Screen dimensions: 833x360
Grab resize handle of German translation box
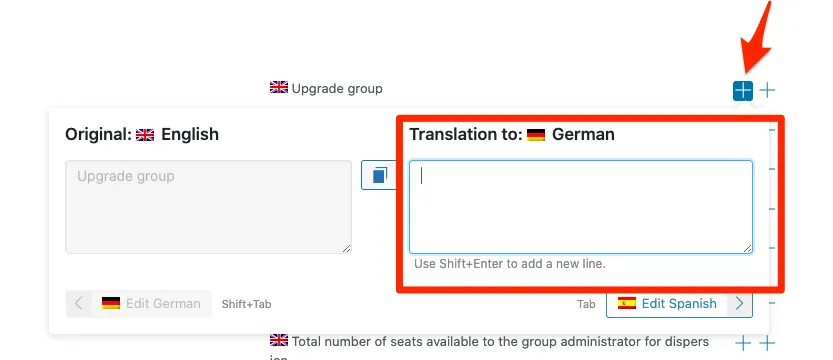click(747, 248)
